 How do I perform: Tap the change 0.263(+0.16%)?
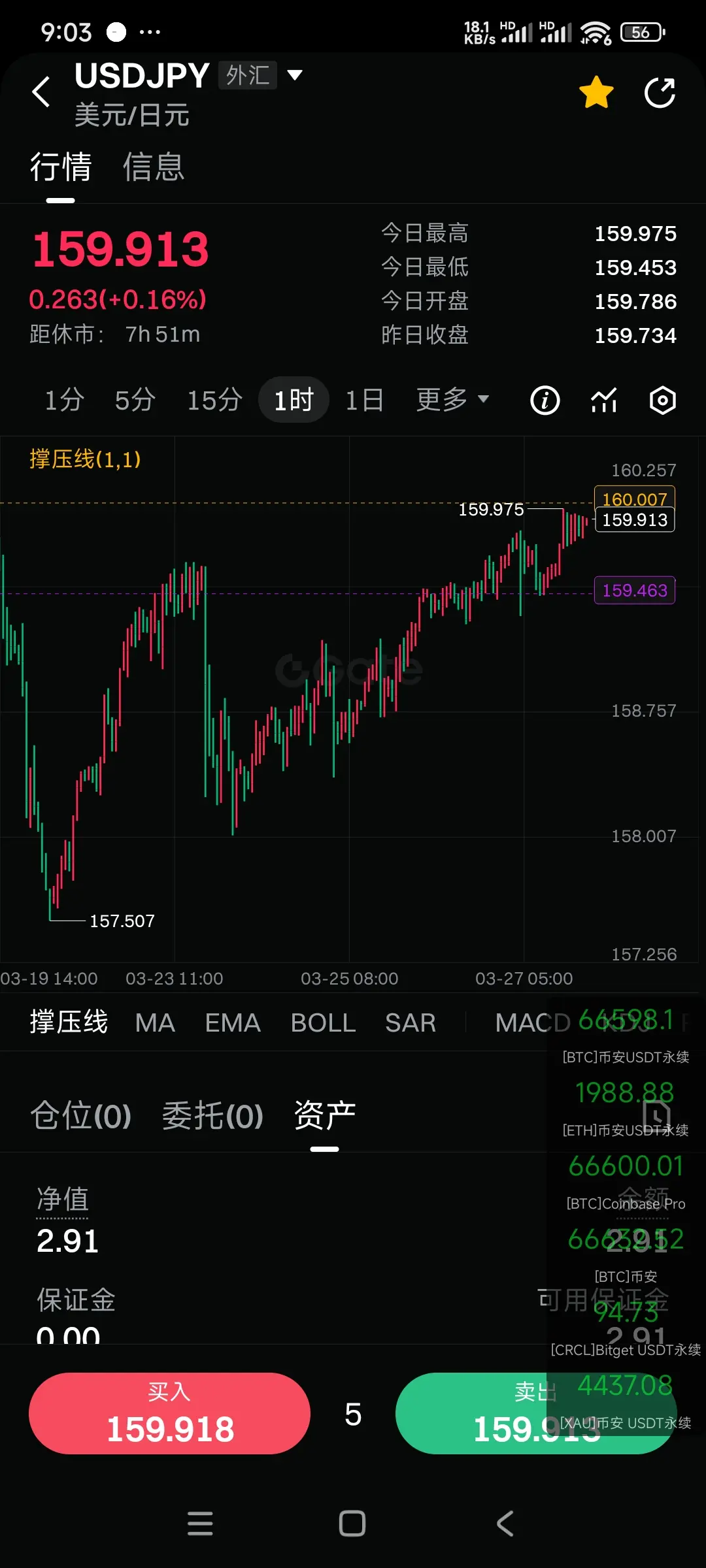[x=118, y=300]
